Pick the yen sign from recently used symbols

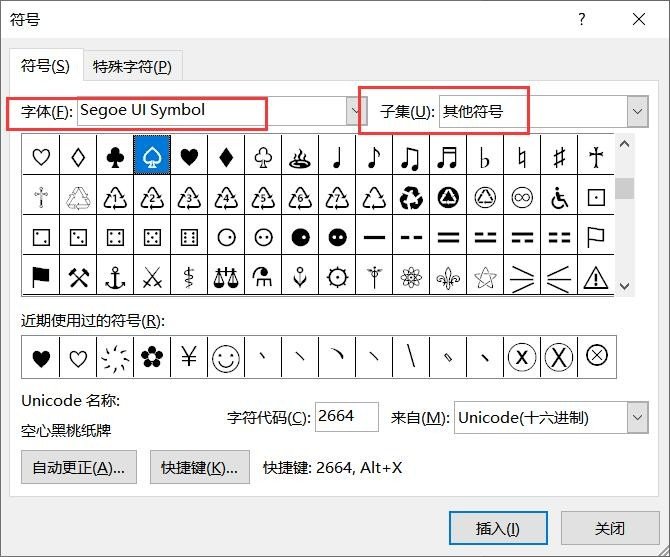189,357
